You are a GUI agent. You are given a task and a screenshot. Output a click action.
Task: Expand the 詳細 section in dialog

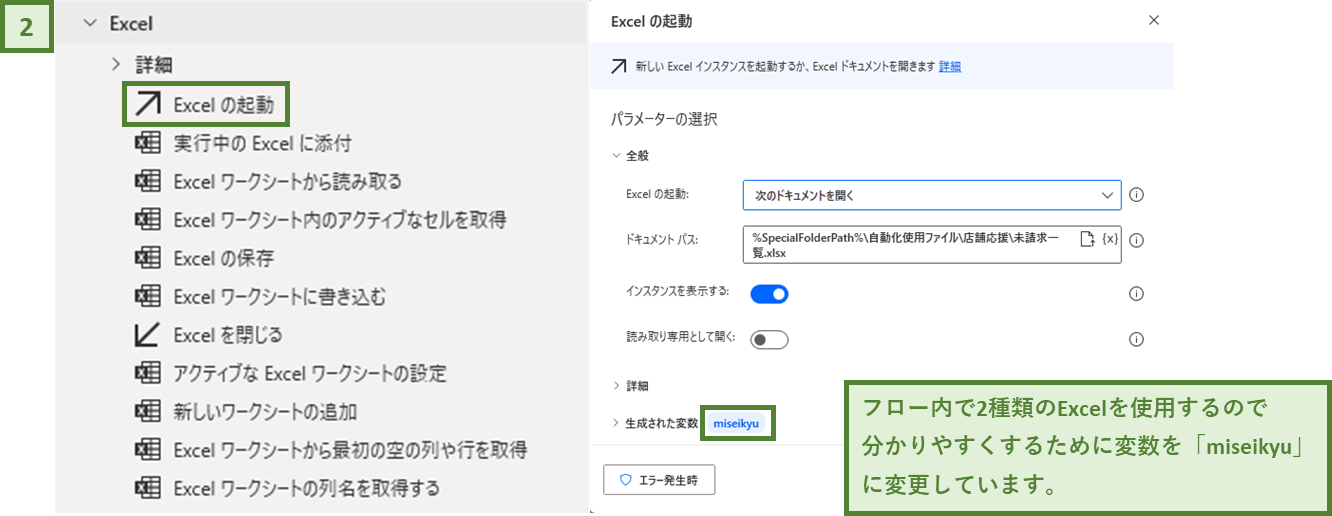(x=616, y=385)
